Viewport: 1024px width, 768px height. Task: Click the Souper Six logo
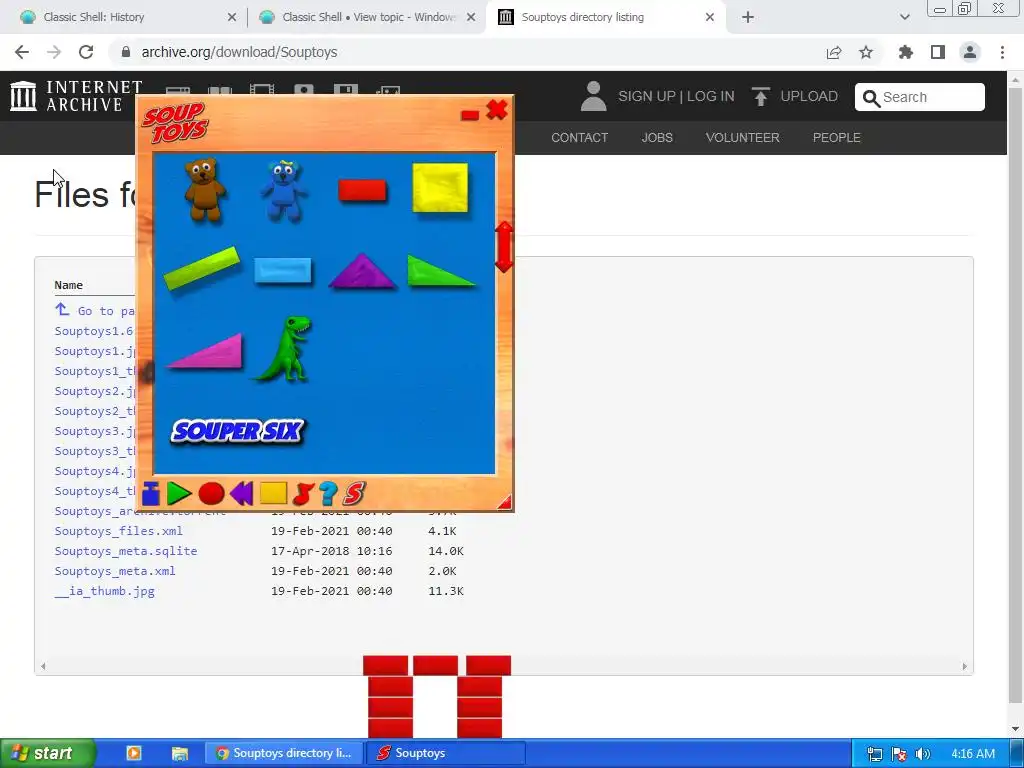pos(237,431)
